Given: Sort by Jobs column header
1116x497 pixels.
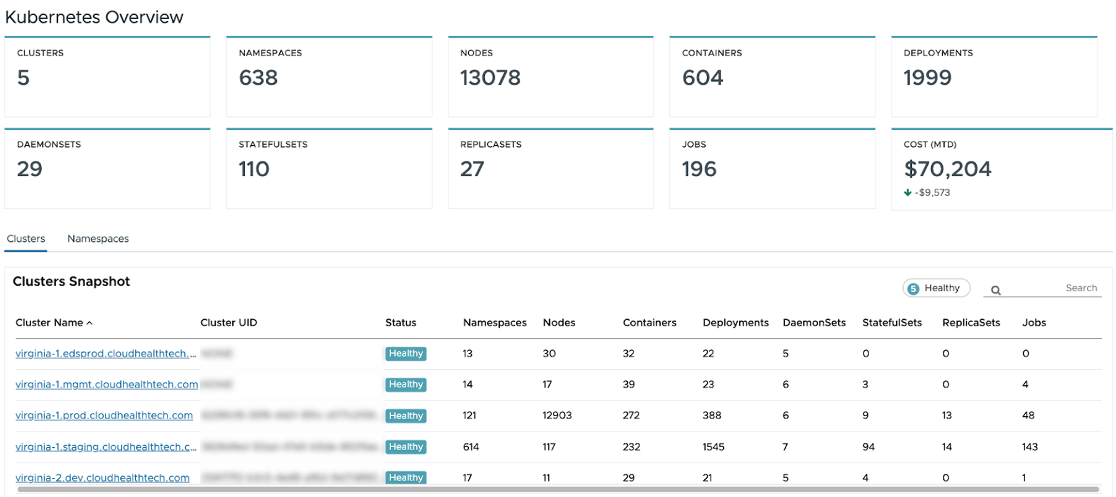Looking at the screenshot, I should (x=1033, y=323).
